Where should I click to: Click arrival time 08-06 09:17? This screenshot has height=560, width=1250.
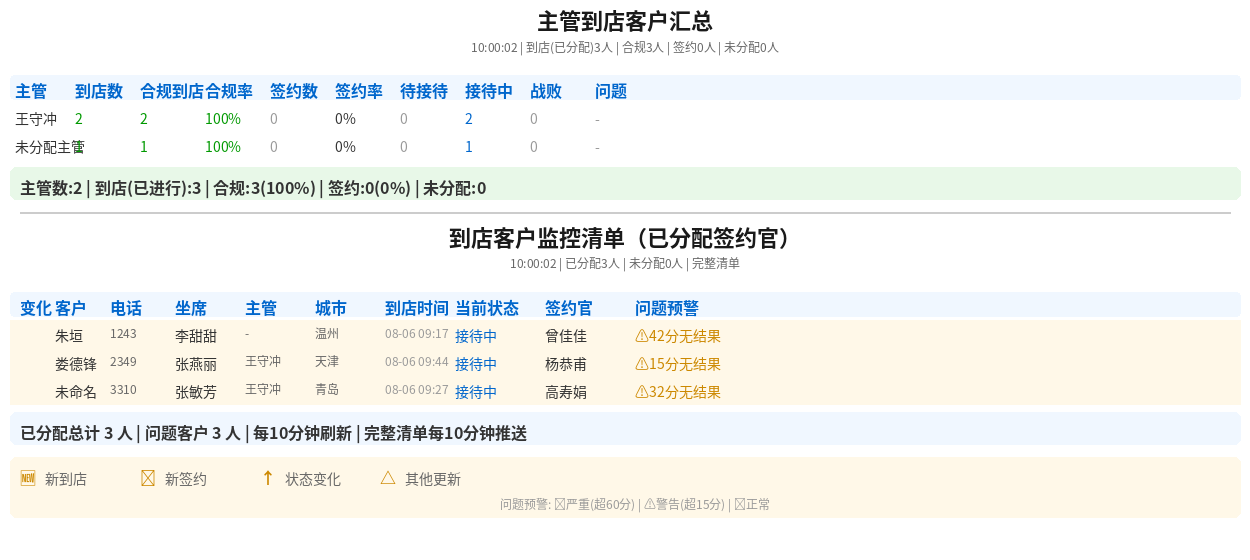[417, 334]
